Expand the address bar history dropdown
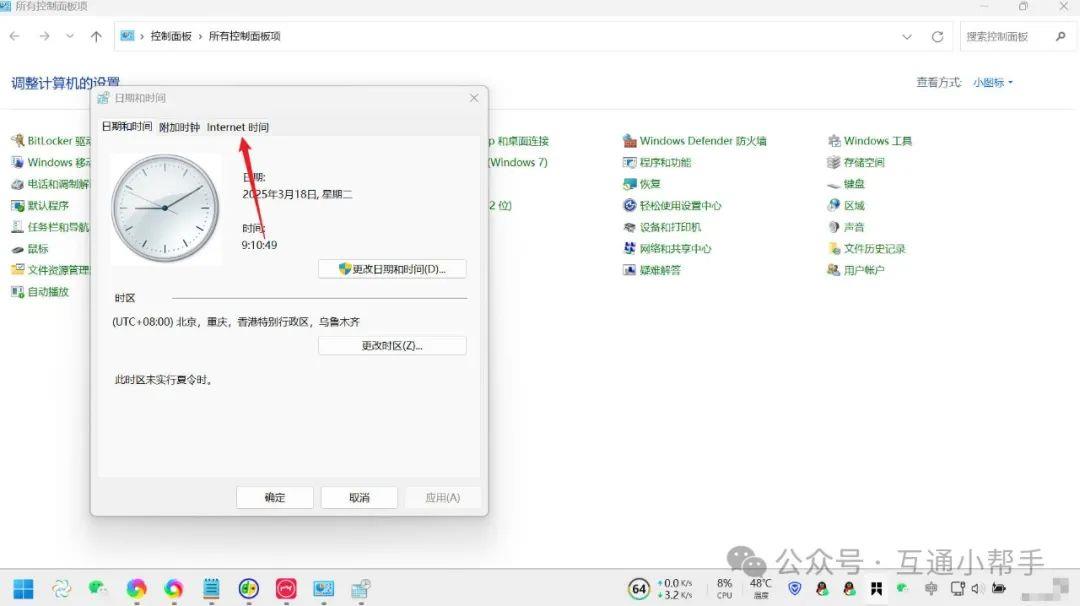This screenshot has width=1080, height=606. [907, 35]
